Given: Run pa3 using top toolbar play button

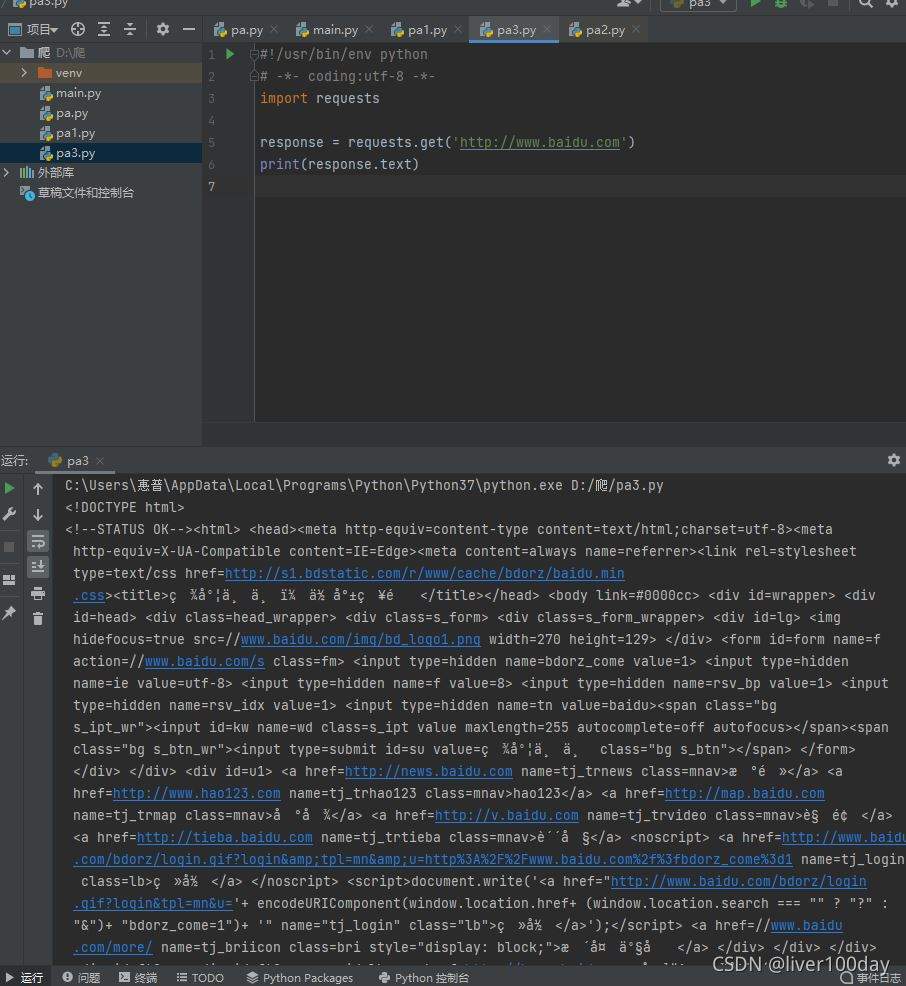Looking at the screenshot, I should click(755, 4).
